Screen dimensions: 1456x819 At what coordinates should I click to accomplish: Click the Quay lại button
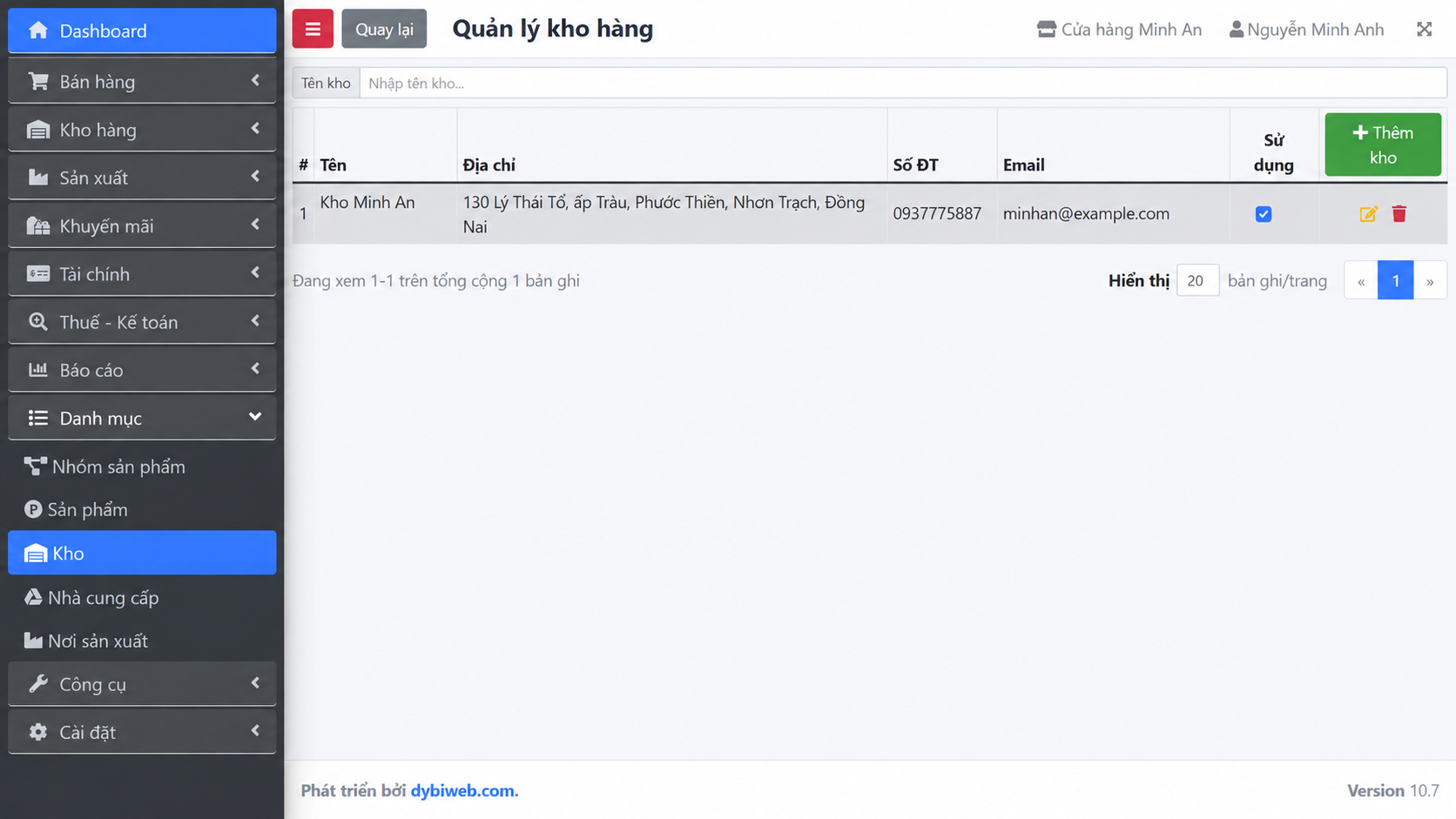(x=384, y=29)
